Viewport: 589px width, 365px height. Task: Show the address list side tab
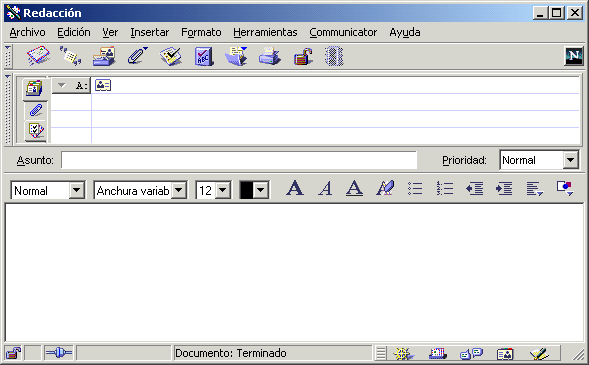(x=35, y=89)
